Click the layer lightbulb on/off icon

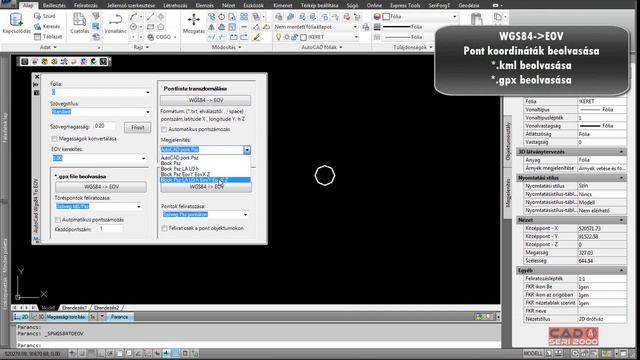click(278, 37)
